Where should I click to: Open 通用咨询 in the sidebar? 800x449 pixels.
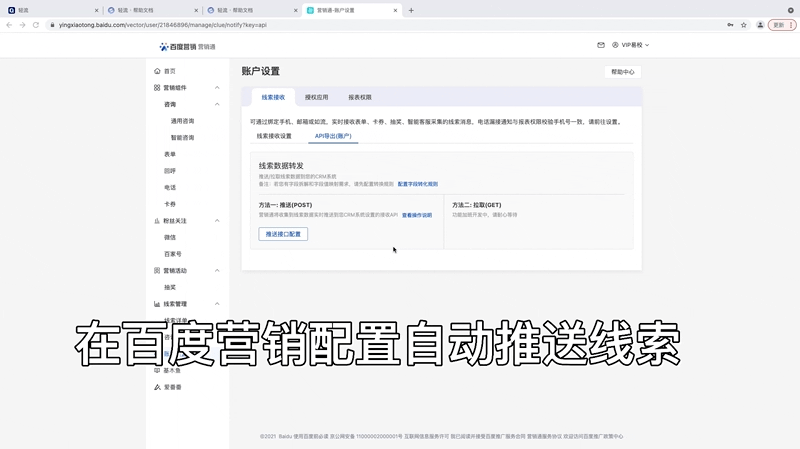(182, 121)
